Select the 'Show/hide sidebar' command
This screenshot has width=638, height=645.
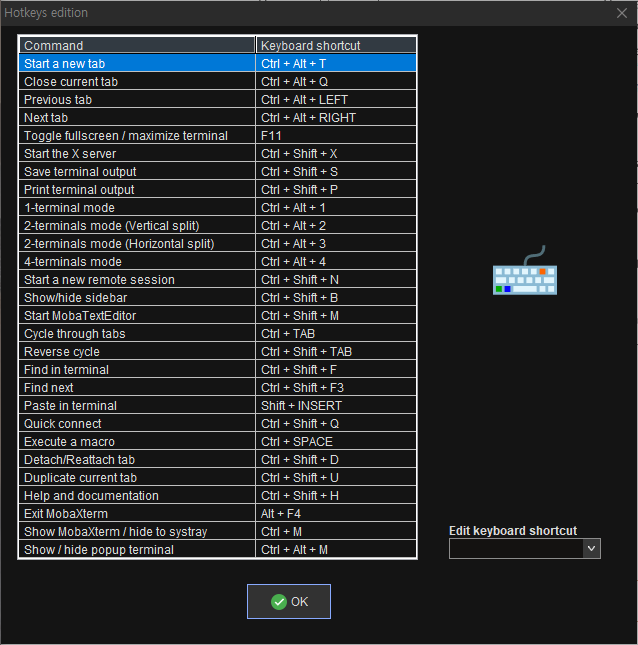pos(137,297)
